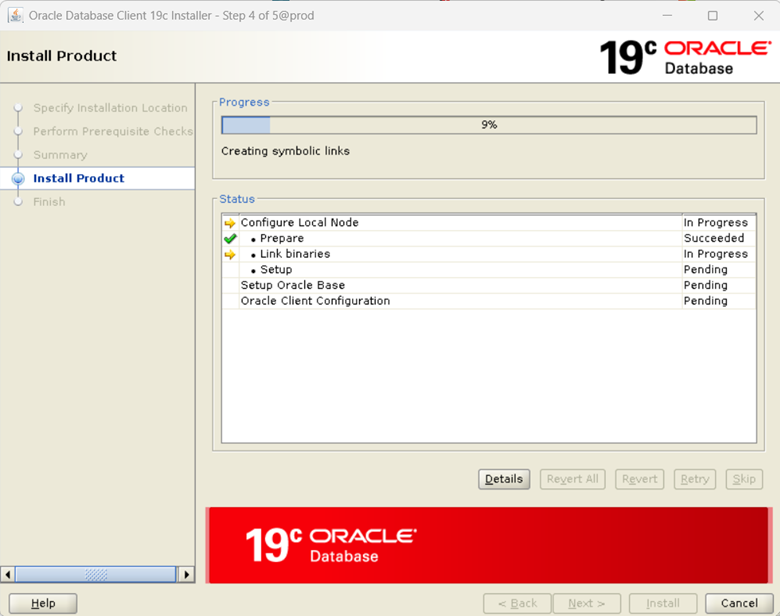This screenshot has width=780, height=616.
Task: Click the Java installer icon in title bar
Action: (15, 15)
